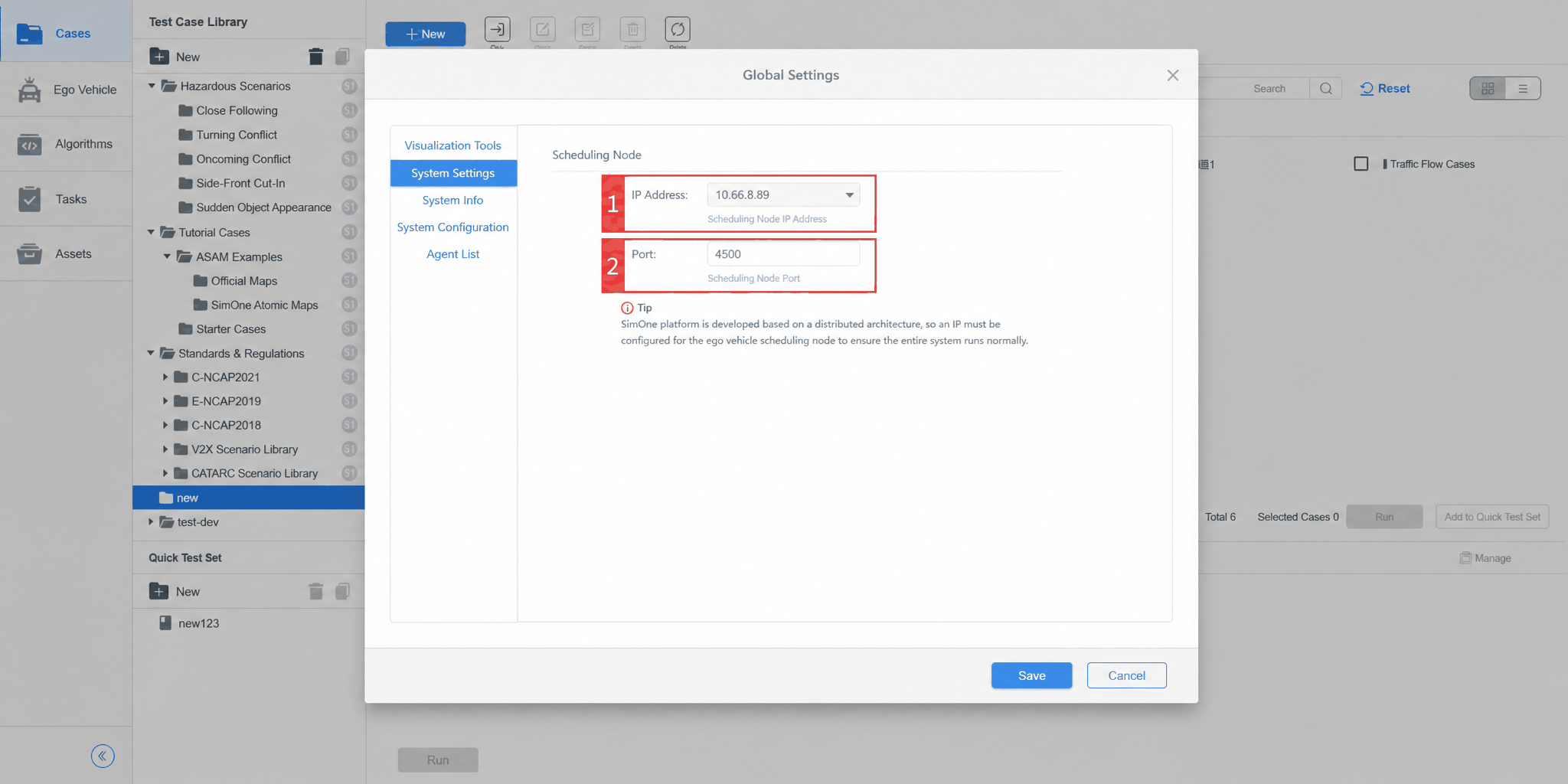Image resolution: width=1568 pixels, height=784 pixels.
Task: Click the Manage clipboard icon
Action: pyautogui.click(x=1465, y=558)
